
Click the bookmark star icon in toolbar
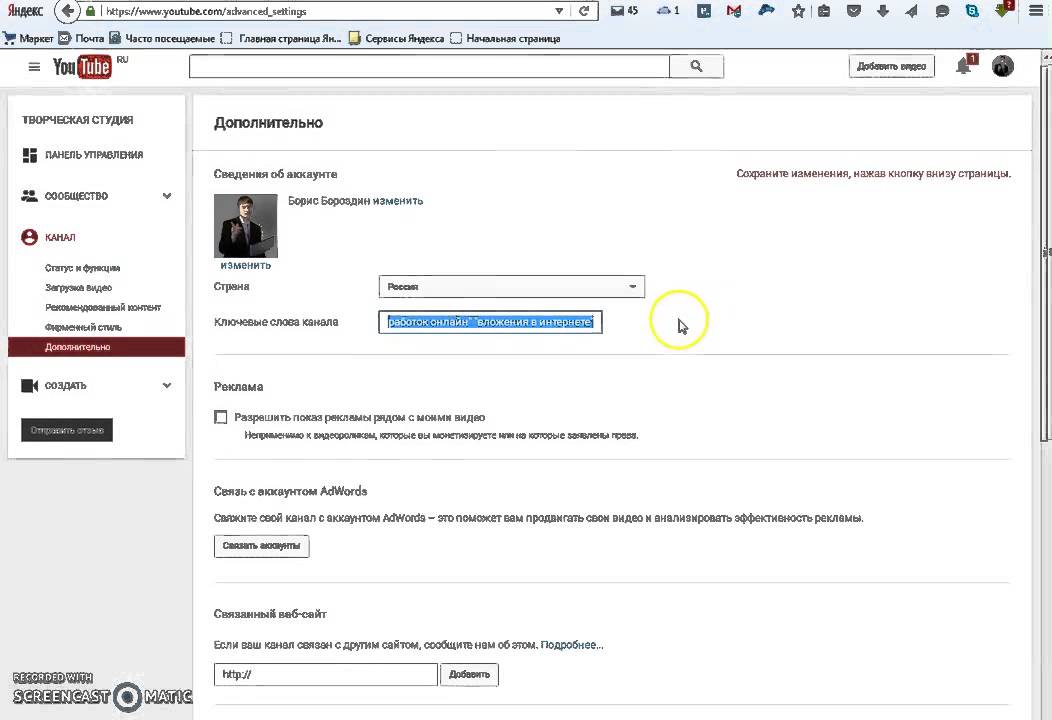(798, 12)
